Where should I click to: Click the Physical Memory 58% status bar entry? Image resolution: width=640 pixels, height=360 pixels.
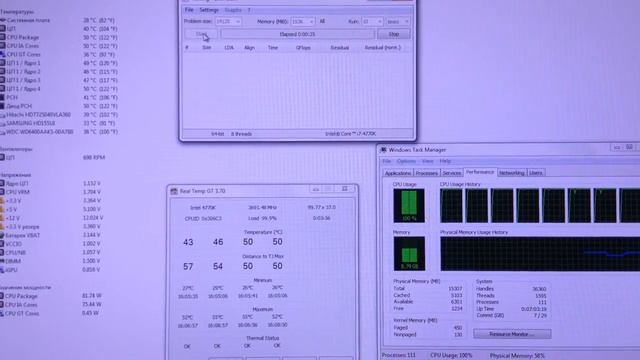[x=517, y=356]
